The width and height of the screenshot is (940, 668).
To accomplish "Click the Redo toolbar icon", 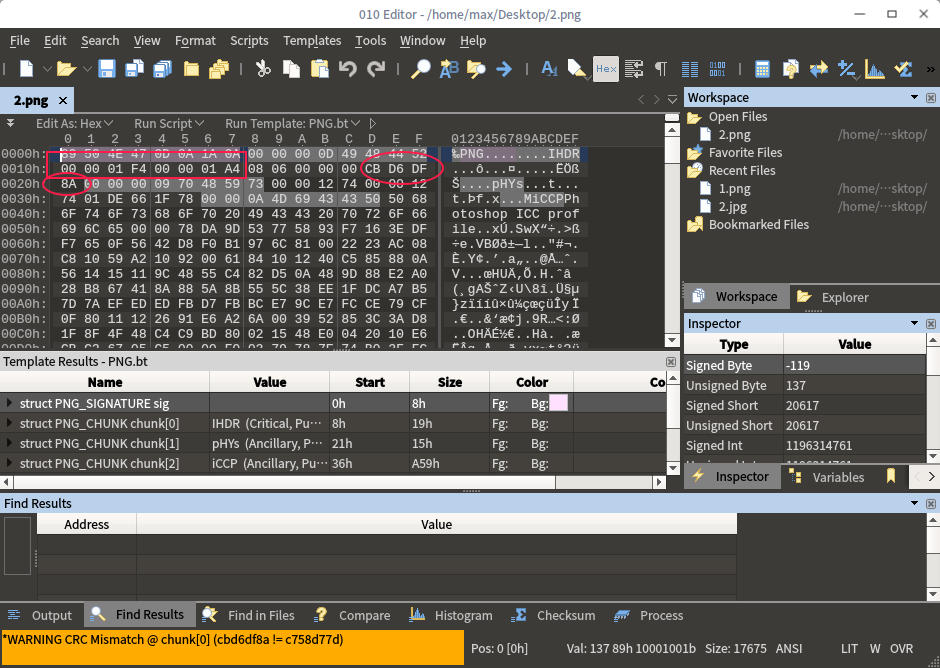I will (x=376, y=69).
